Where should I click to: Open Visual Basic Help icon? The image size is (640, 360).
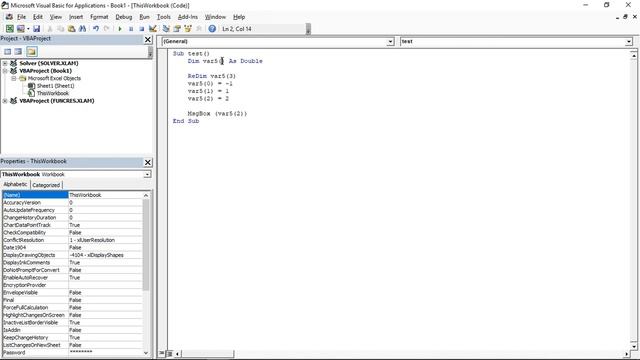[212, 29]
